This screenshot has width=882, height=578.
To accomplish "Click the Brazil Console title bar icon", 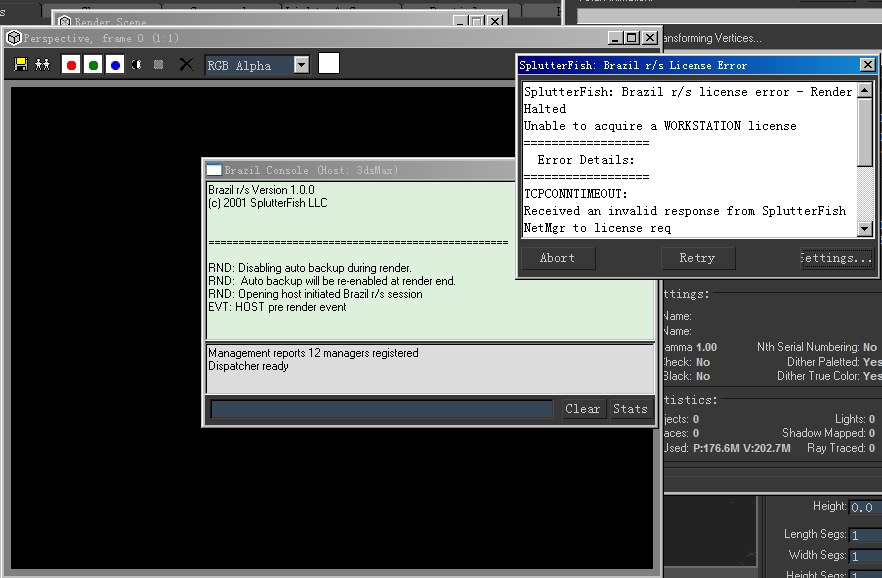I will point(214,170).
